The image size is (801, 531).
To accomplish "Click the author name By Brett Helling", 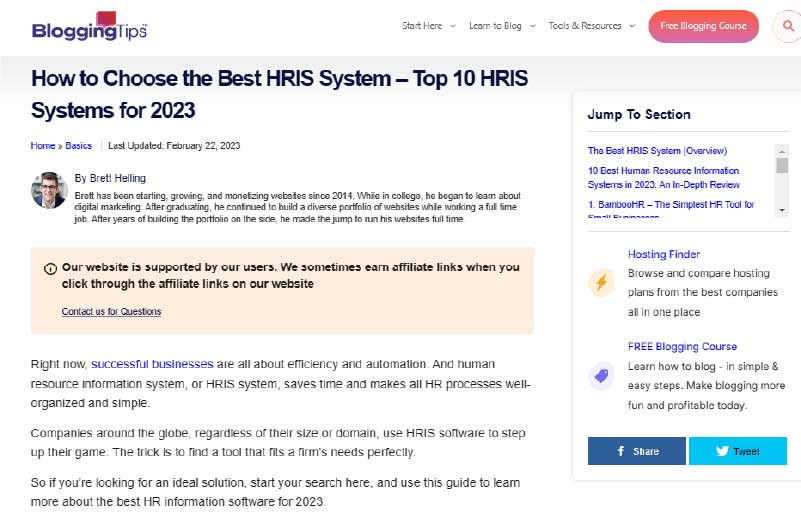I will coord(110,178).
